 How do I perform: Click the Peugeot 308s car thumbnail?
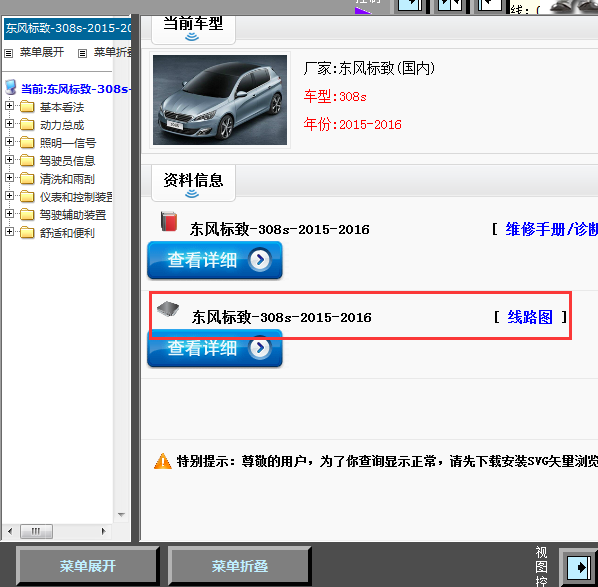click(x=220, y=100)
